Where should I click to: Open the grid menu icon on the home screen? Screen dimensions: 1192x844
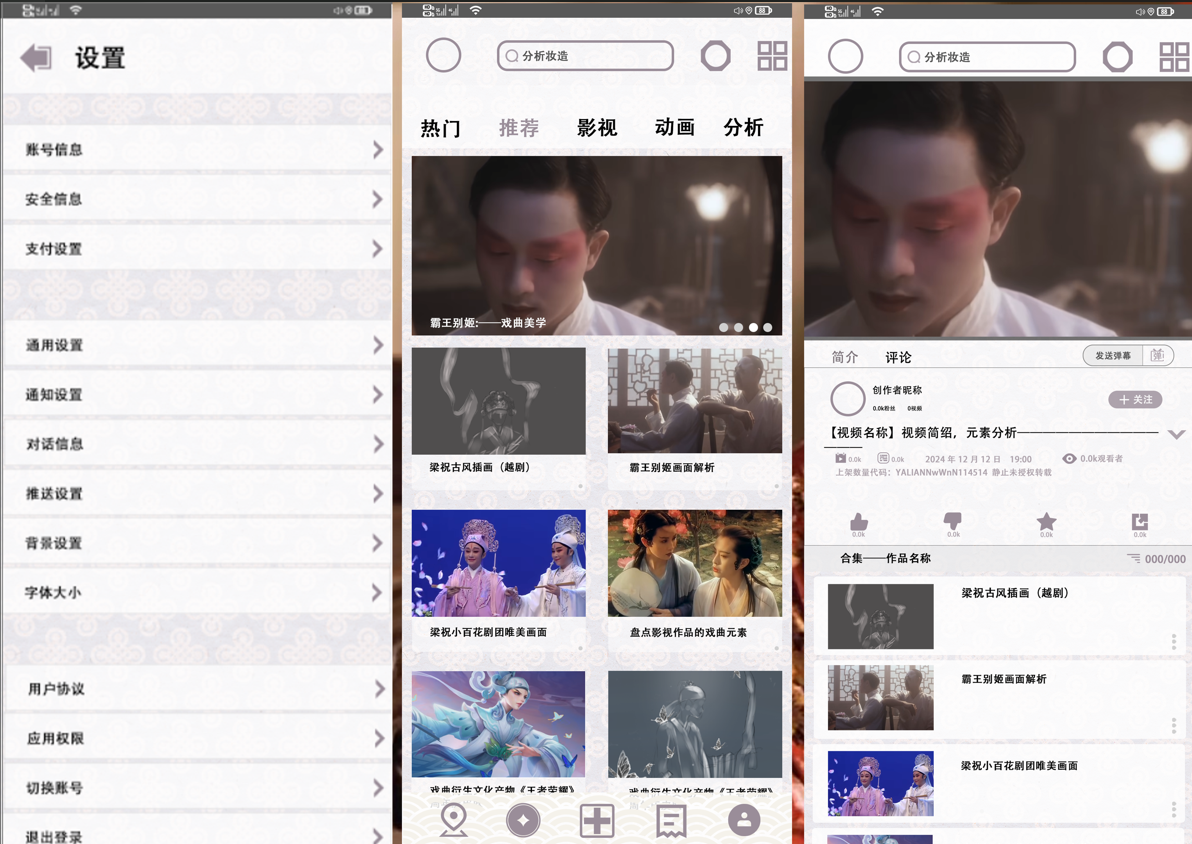coord(772,56)
